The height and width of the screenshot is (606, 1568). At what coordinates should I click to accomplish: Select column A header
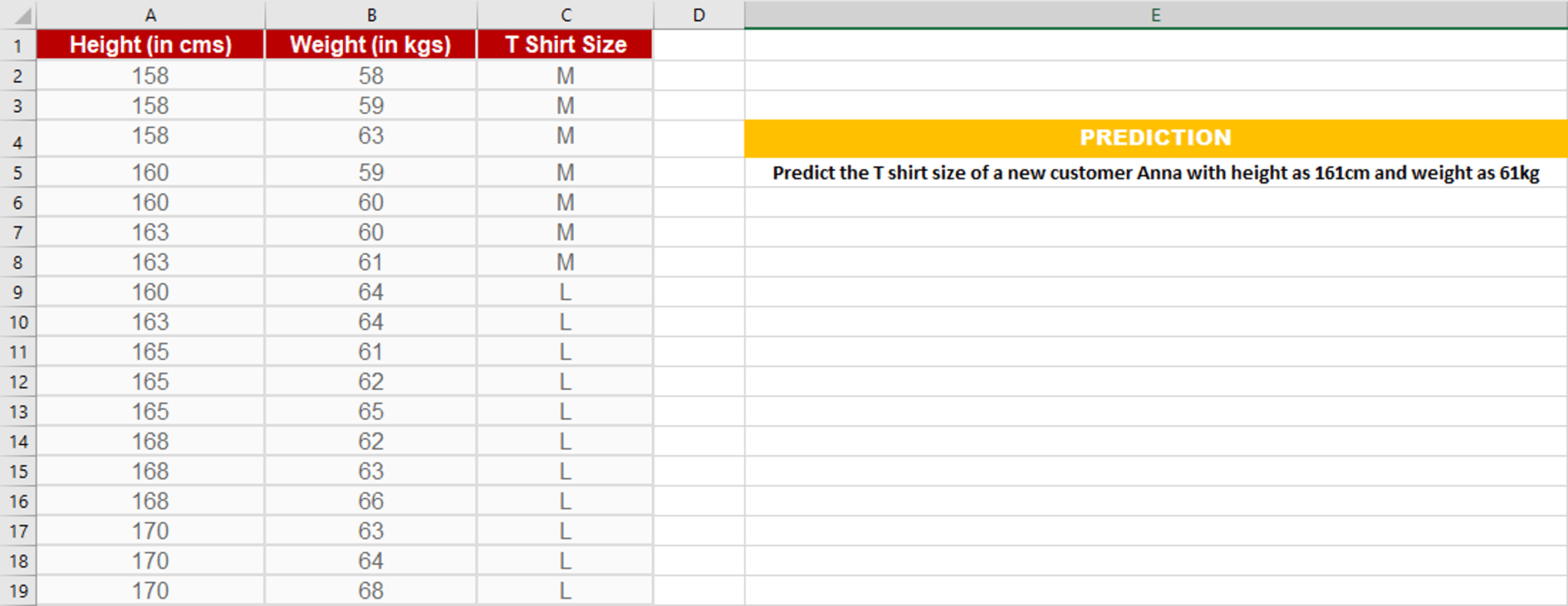(151, 15)
